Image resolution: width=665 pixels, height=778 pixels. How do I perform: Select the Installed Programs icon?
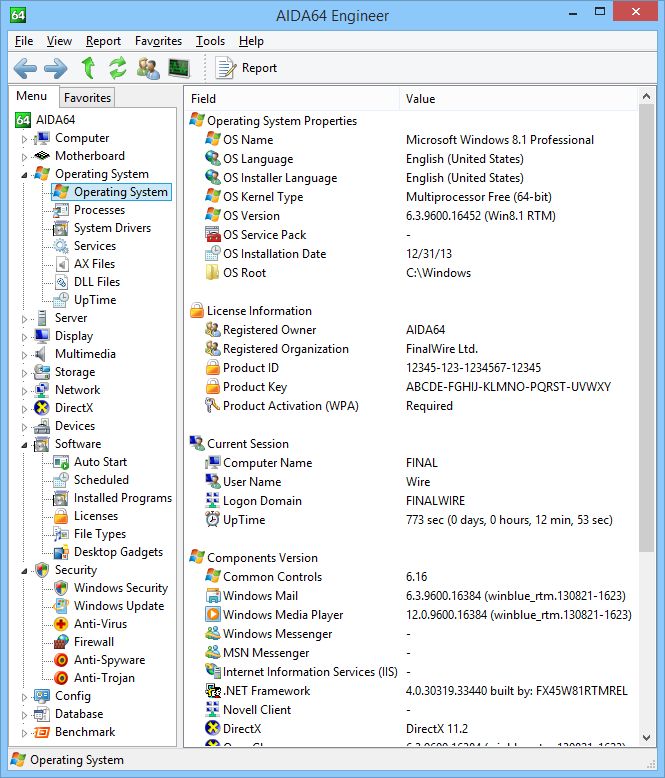61,498
